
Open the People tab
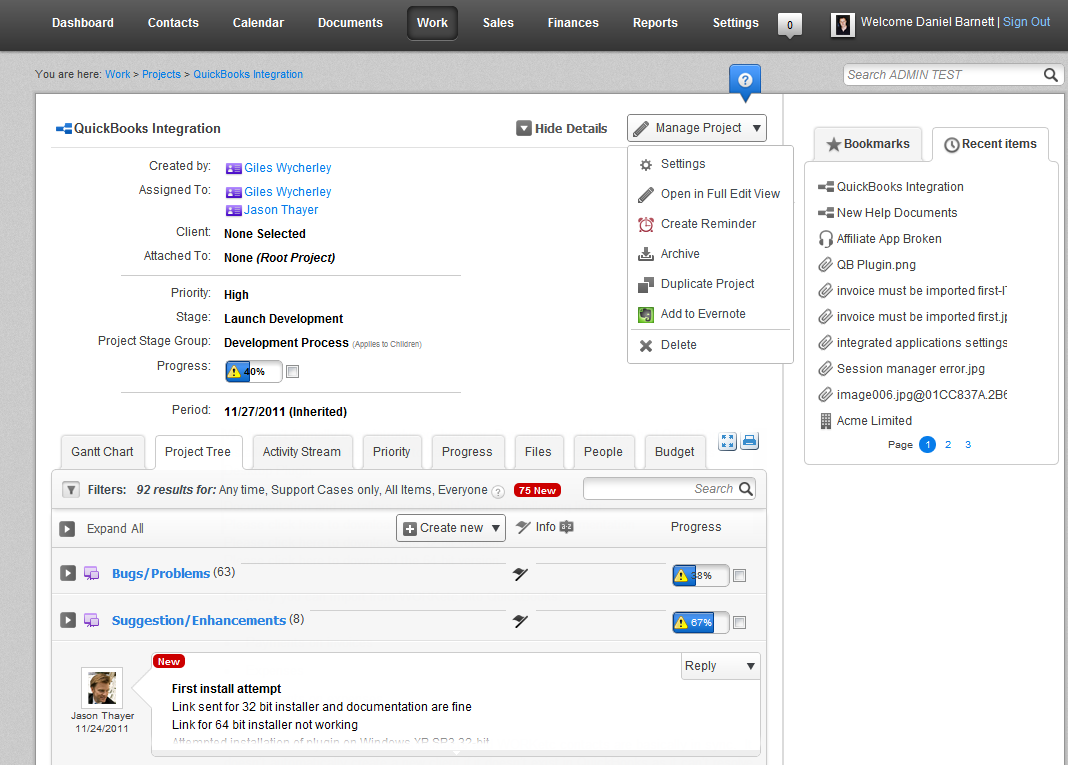tap(603, 452)
